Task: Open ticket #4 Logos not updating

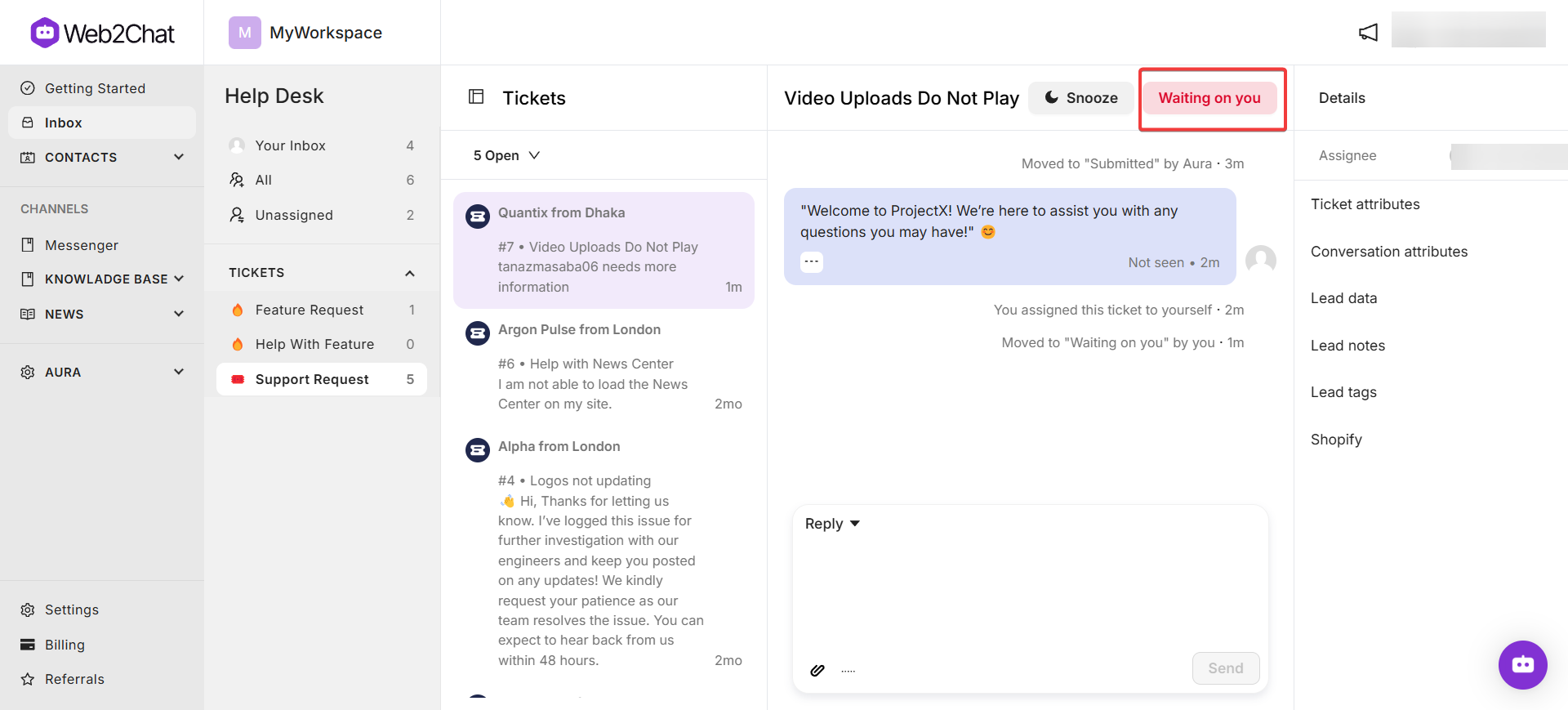Action: click(x=604, y=552)
